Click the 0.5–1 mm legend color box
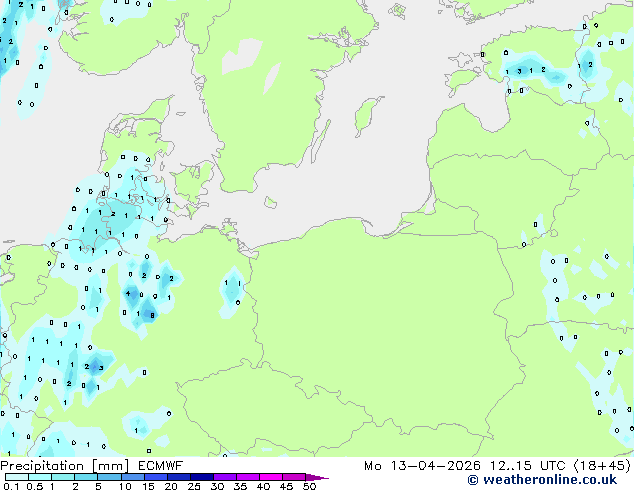The width and height of the screenshot is (634, 490). click(x=40, y=477)
